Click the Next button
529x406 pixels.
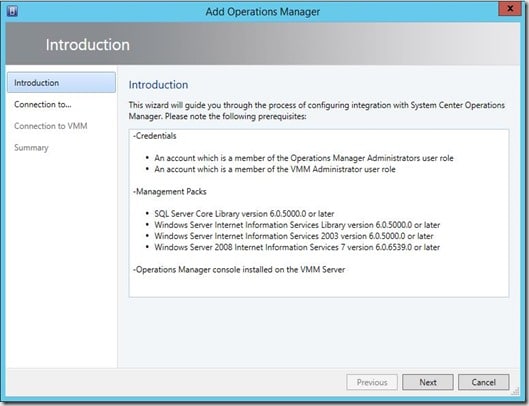coord(428,382)
